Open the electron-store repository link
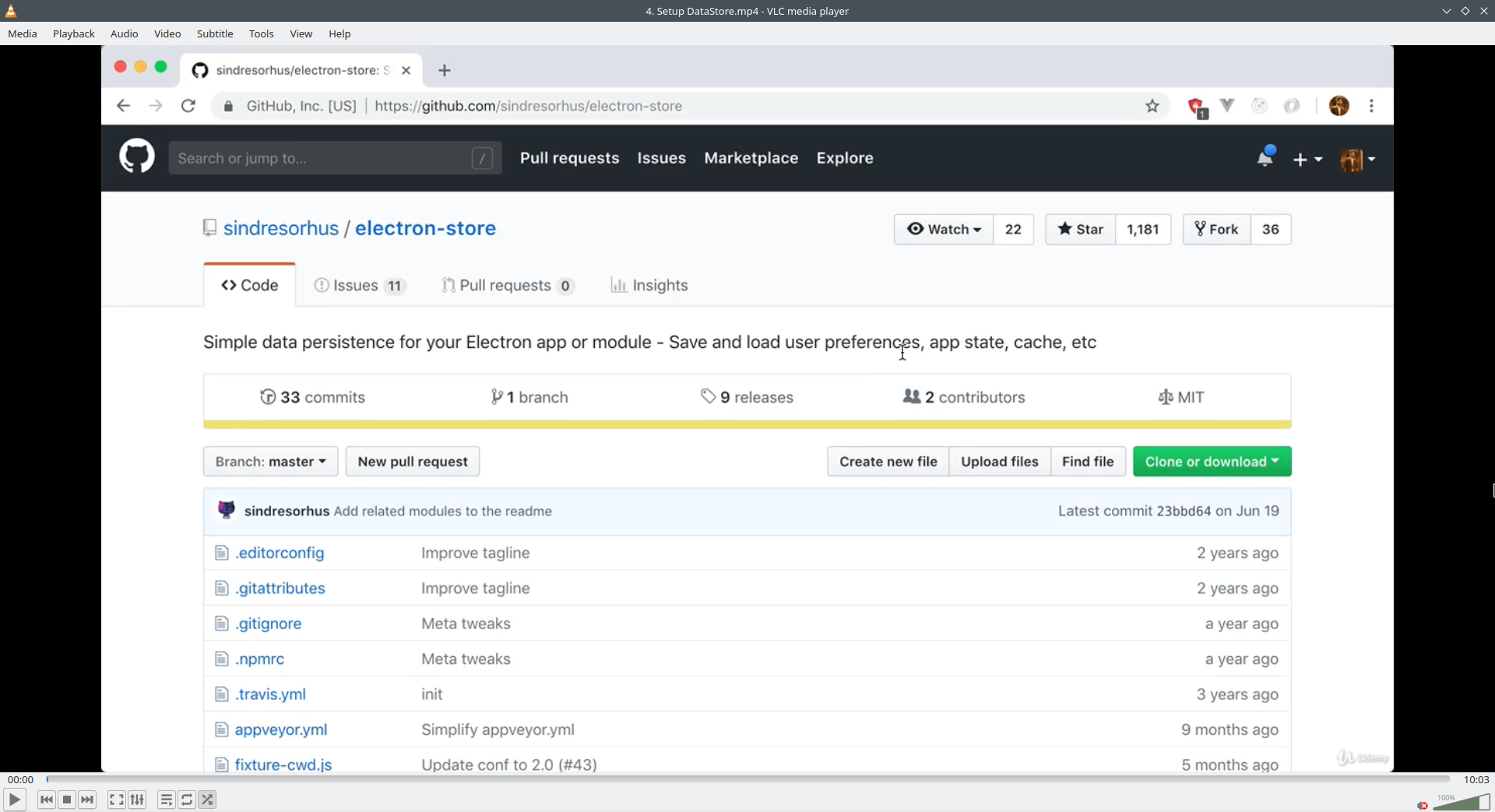This screenshot has width=1495, height=812. pos(425,228)
